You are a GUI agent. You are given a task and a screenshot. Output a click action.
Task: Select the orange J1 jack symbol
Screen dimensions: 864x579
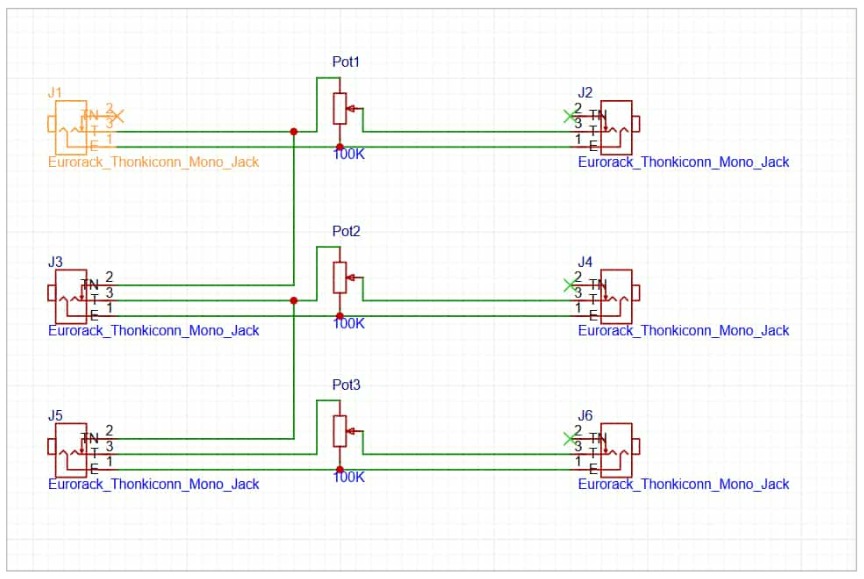pos(66,124)
